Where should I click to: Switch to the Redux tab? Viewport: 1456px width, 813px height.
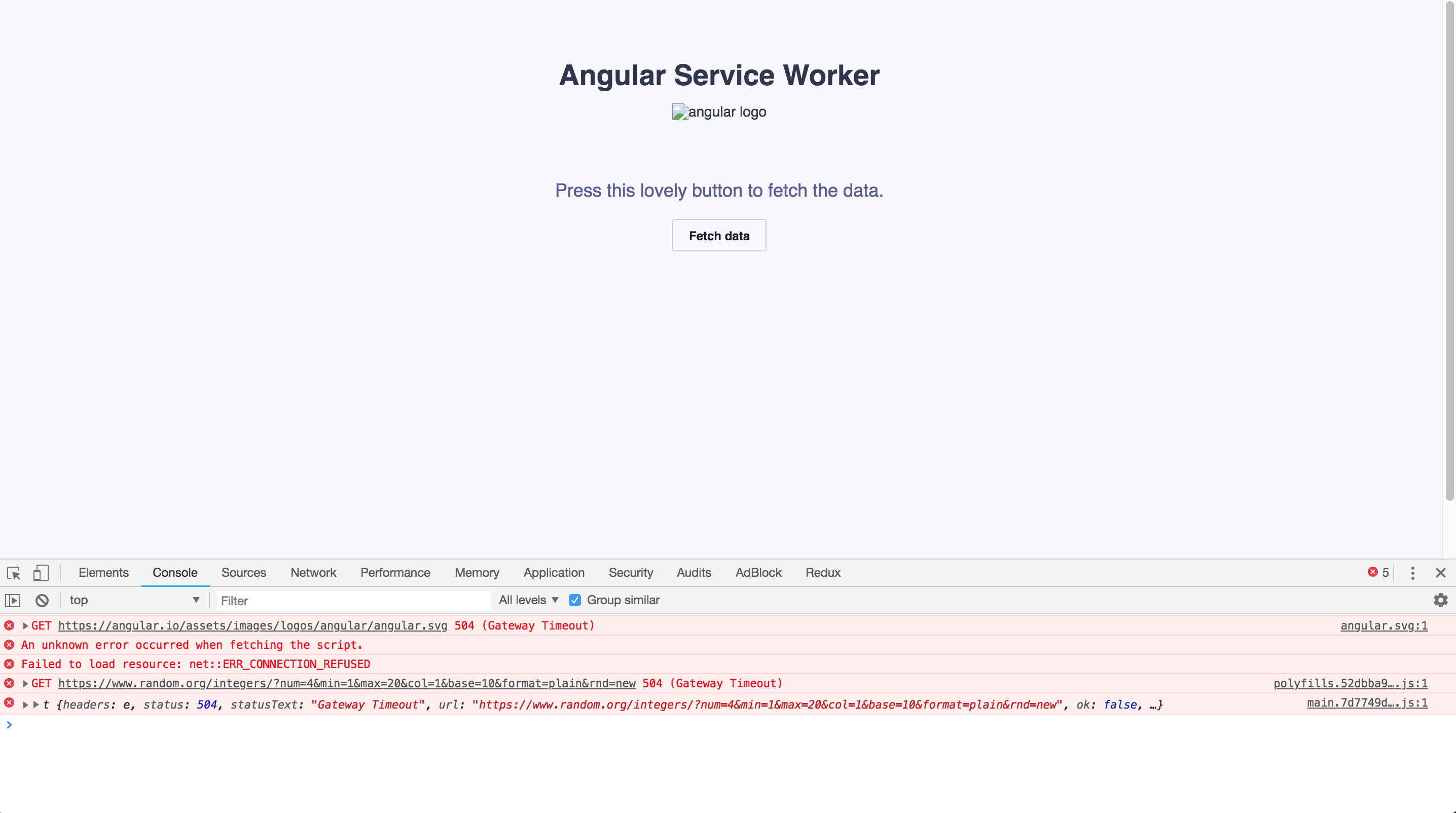[x=822, y=572]
